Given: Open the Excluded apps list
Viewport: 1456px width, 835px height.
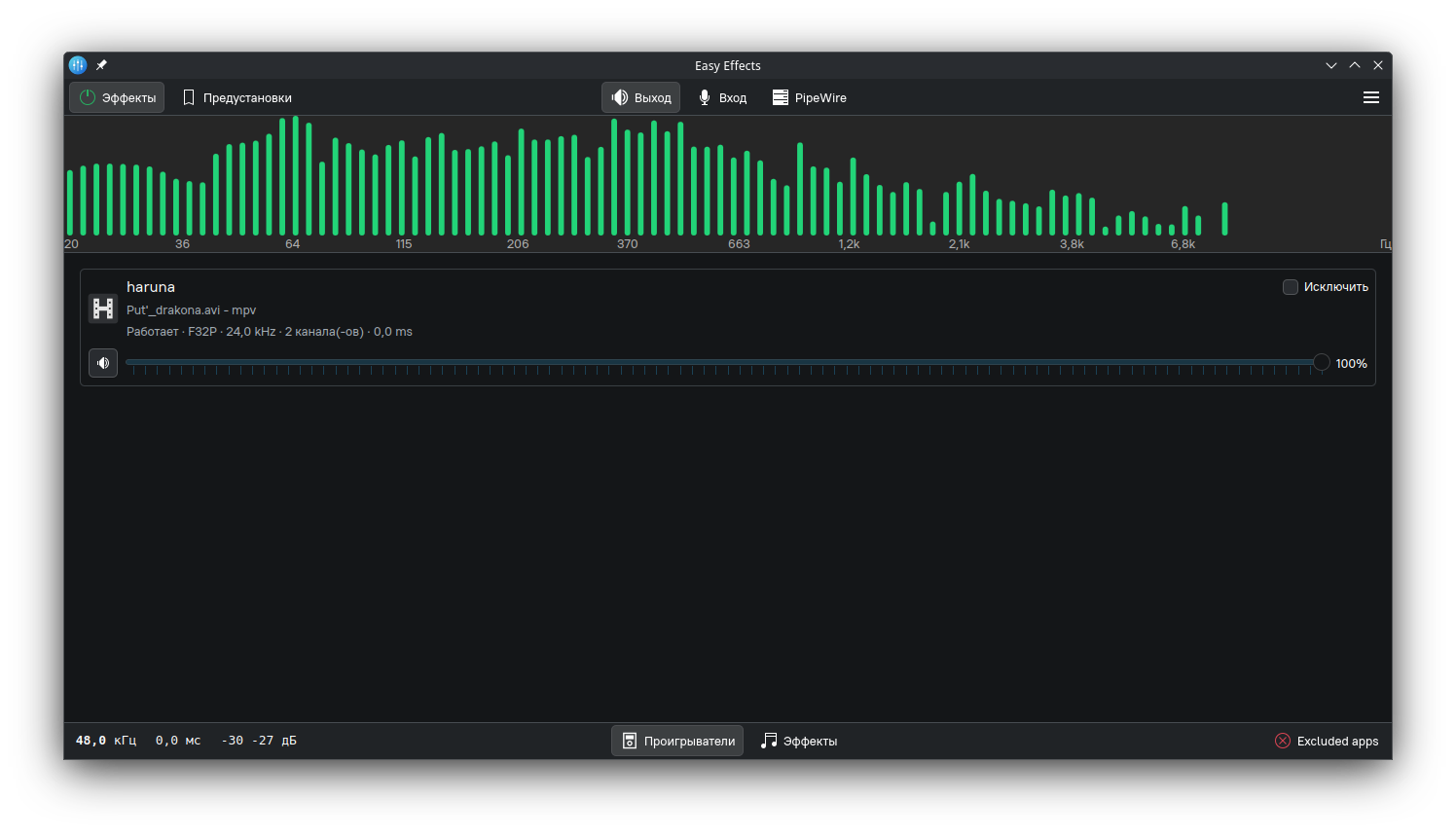Looking at the screenshot, I should pos(1327,741).
